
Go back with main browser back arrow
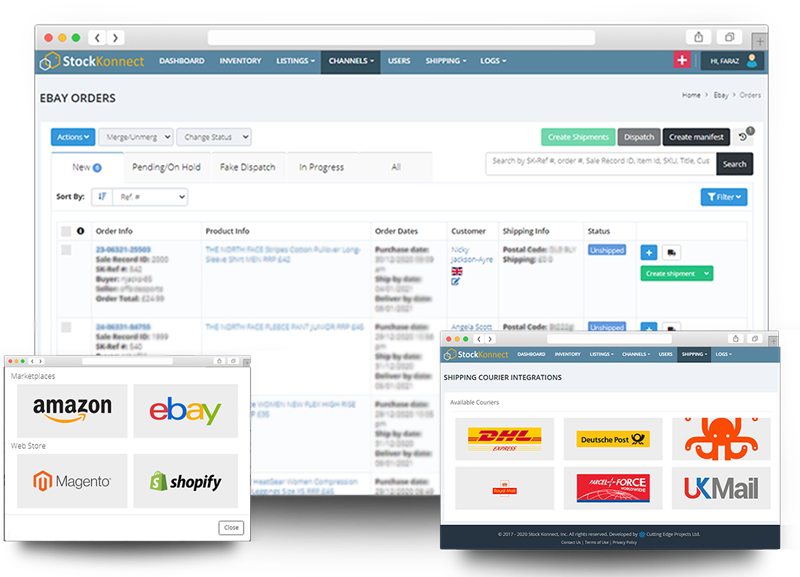point(97,38)
